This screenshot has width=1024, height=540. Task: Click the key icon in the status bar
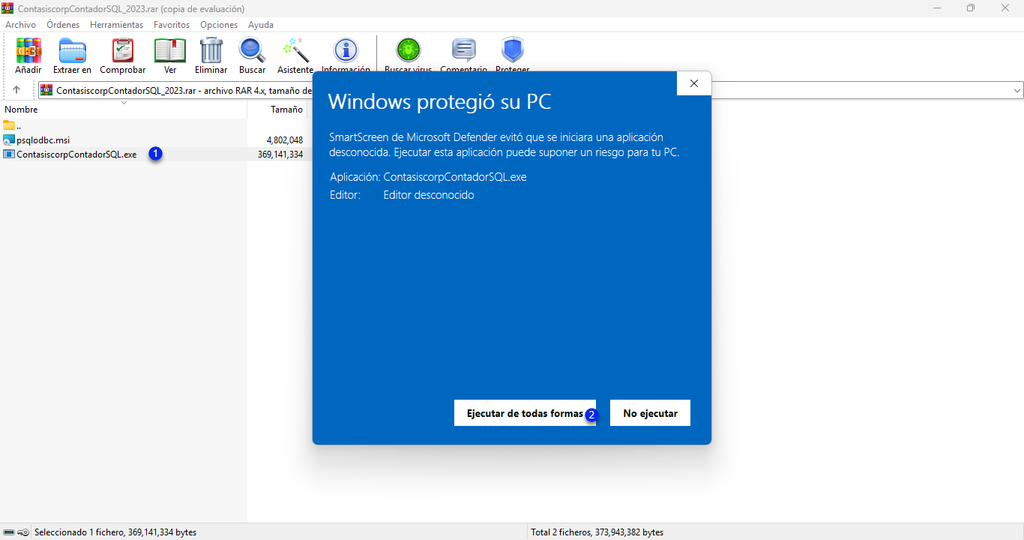coord(24,532)
